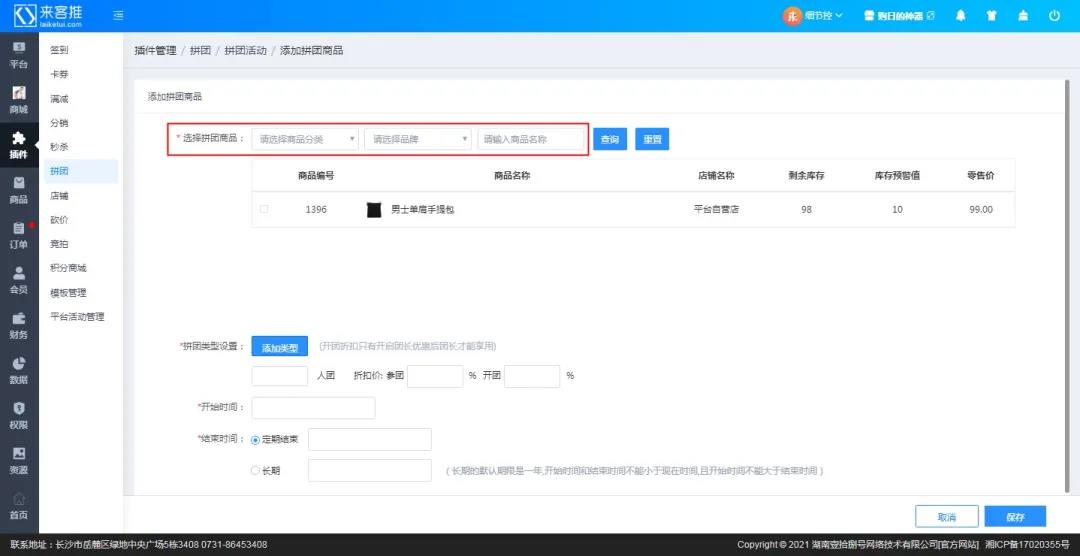Open 权限 in the left navigation
1080x556 pixels.
[x=19, y=415]
